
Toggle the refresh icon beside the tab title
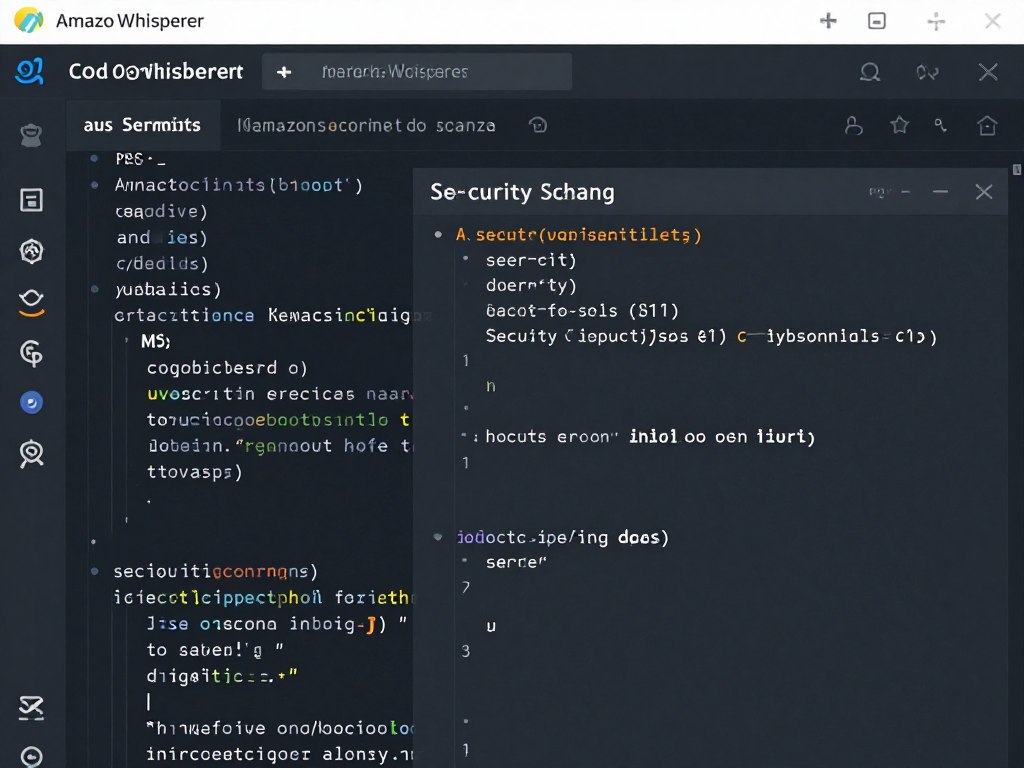click(538, 125)
